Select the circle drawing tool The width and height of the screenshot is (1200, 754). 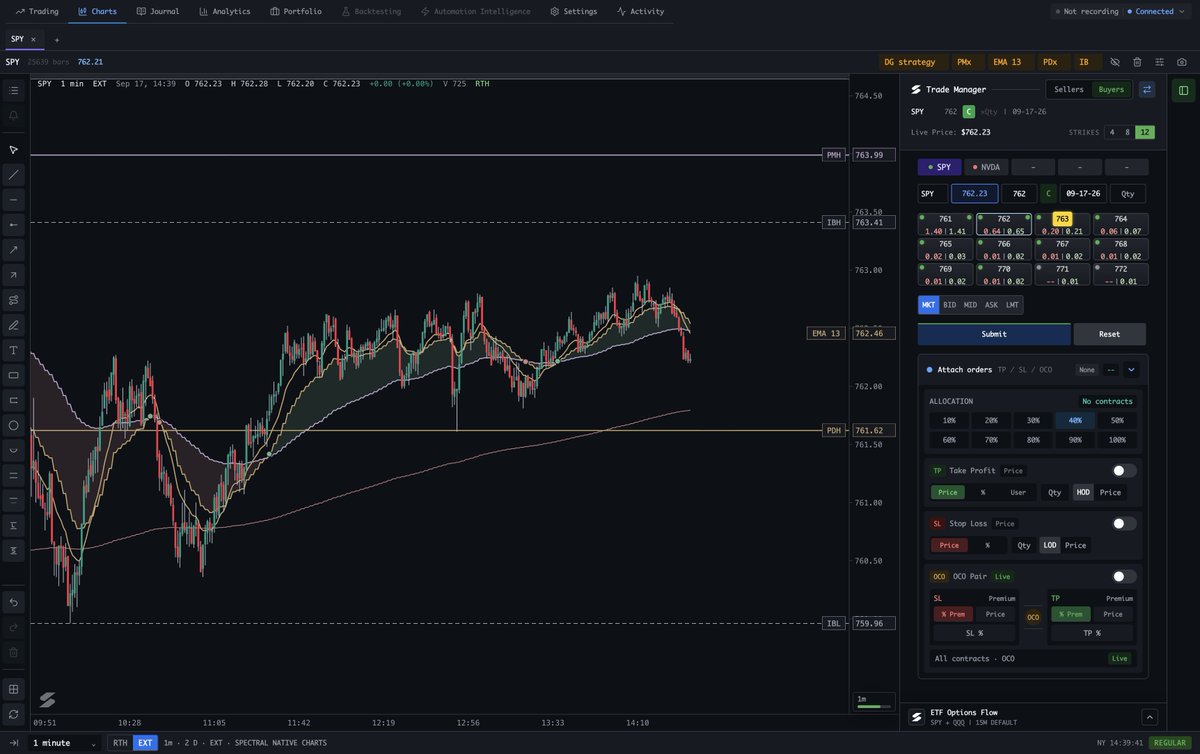pos(13,425)
